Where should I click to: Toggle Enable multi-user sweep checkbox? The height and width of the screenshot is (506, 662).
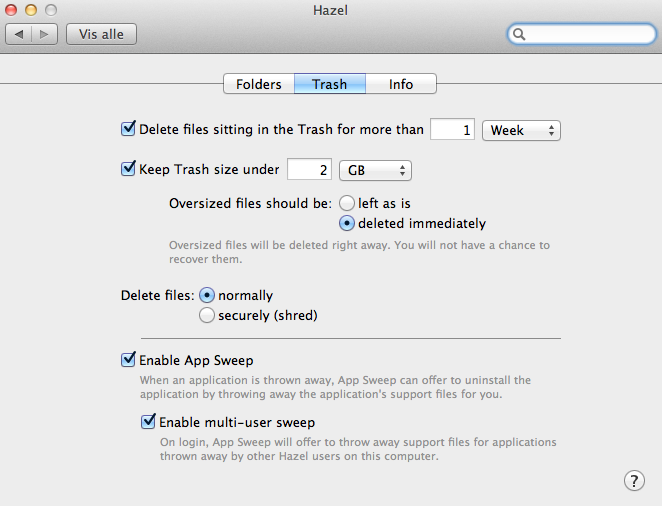point(148,422)
